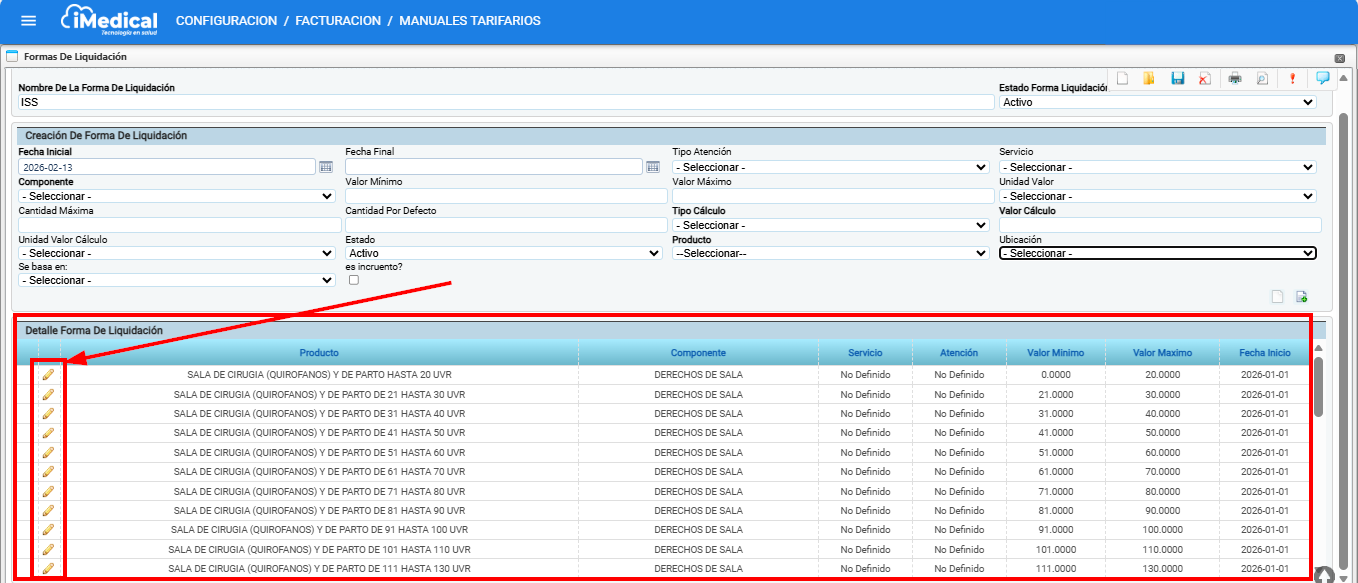This screenshot has height=583, width=1358.
Task: Click the red exclamation mark icon
Action: [1292, 79]
